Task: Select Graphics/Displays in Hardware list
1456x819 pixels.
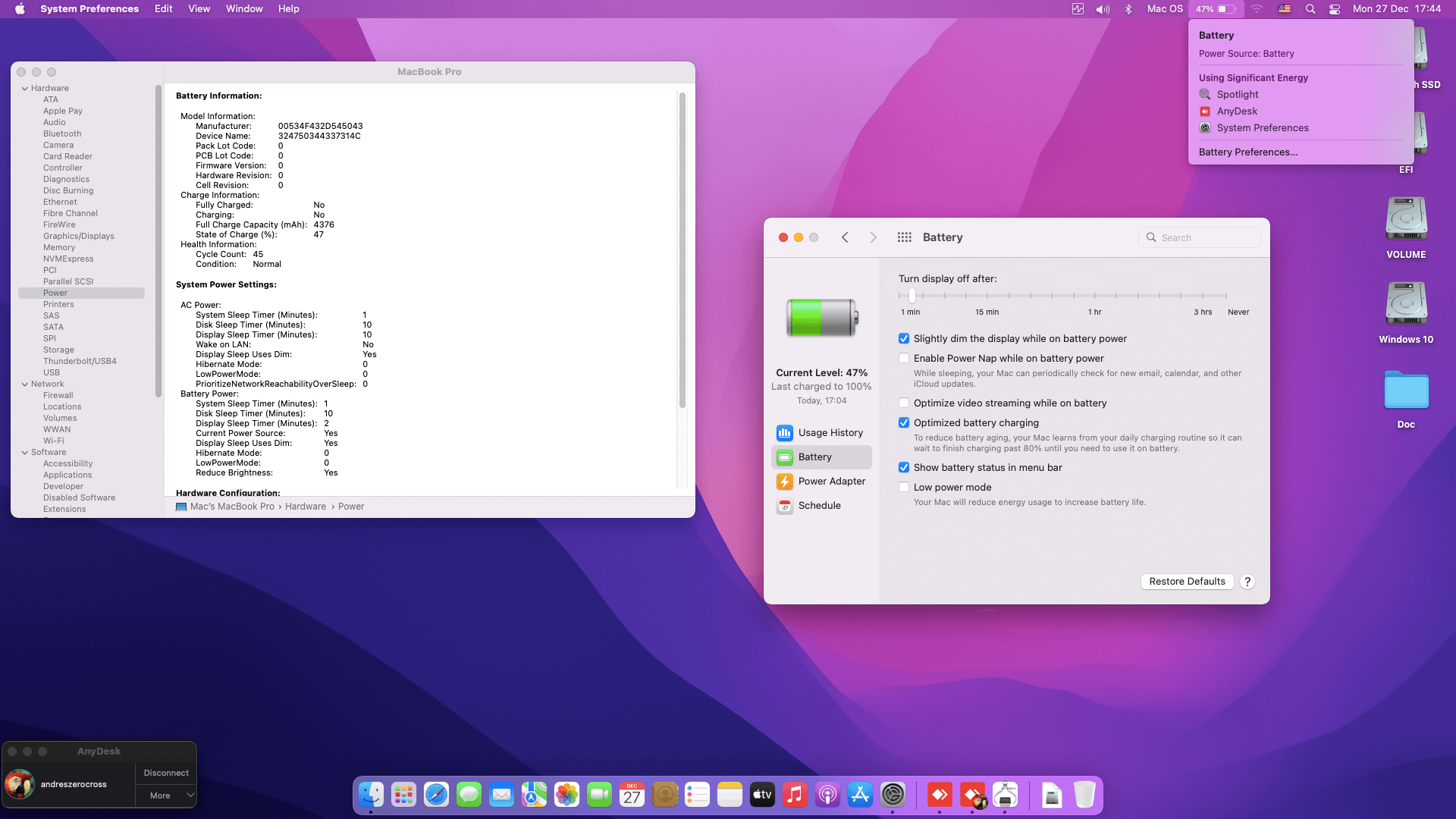Action: click(x=79, y=236)
